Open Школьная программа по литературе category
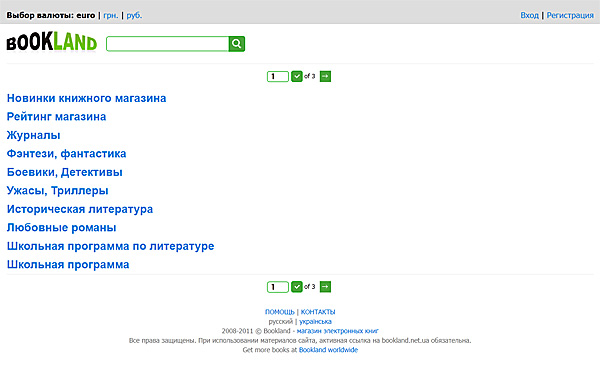The width and height of the screenshot is (600, 375). pos(111,246)
